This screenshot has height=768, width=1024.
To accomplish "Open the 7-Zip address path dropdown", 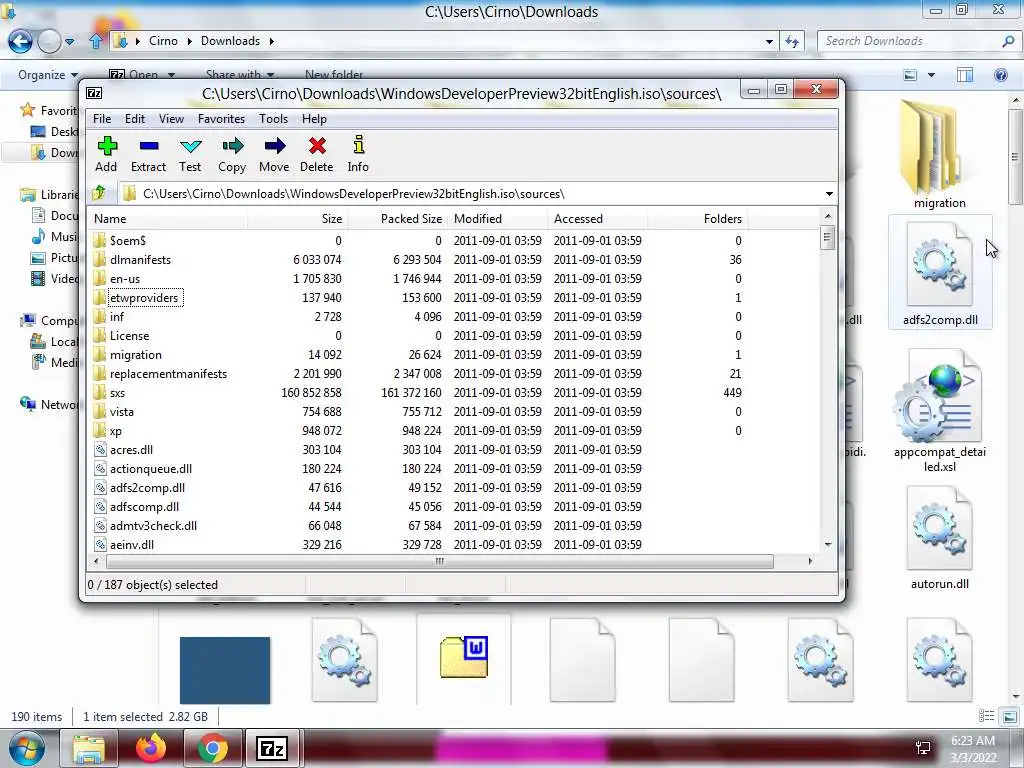I will 829,194.
